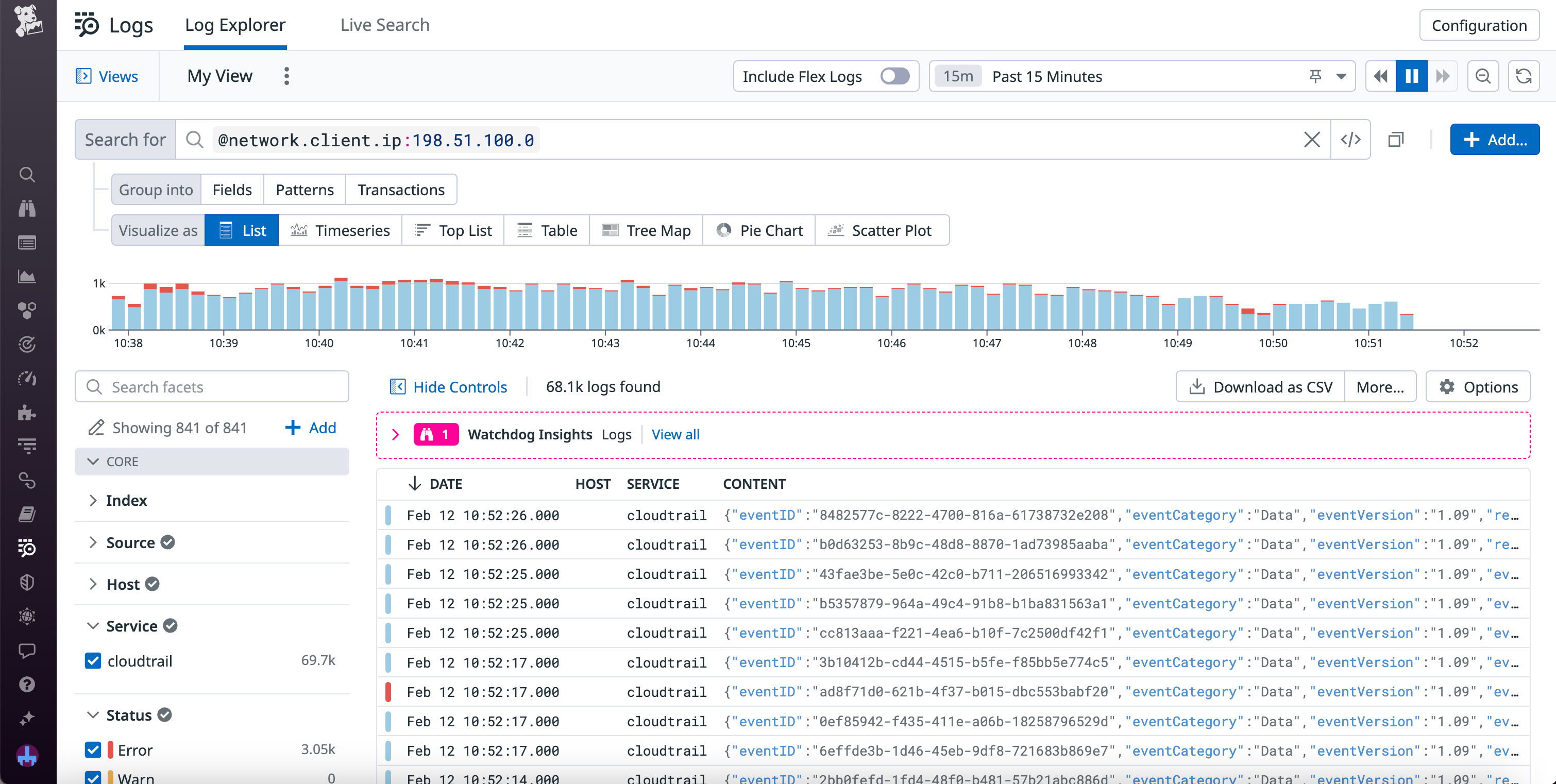The height and width of the screenshot is (784, 1556).
Task: Select the Dashboards chart icon in sidebar
Action: [x=27, y=276]
